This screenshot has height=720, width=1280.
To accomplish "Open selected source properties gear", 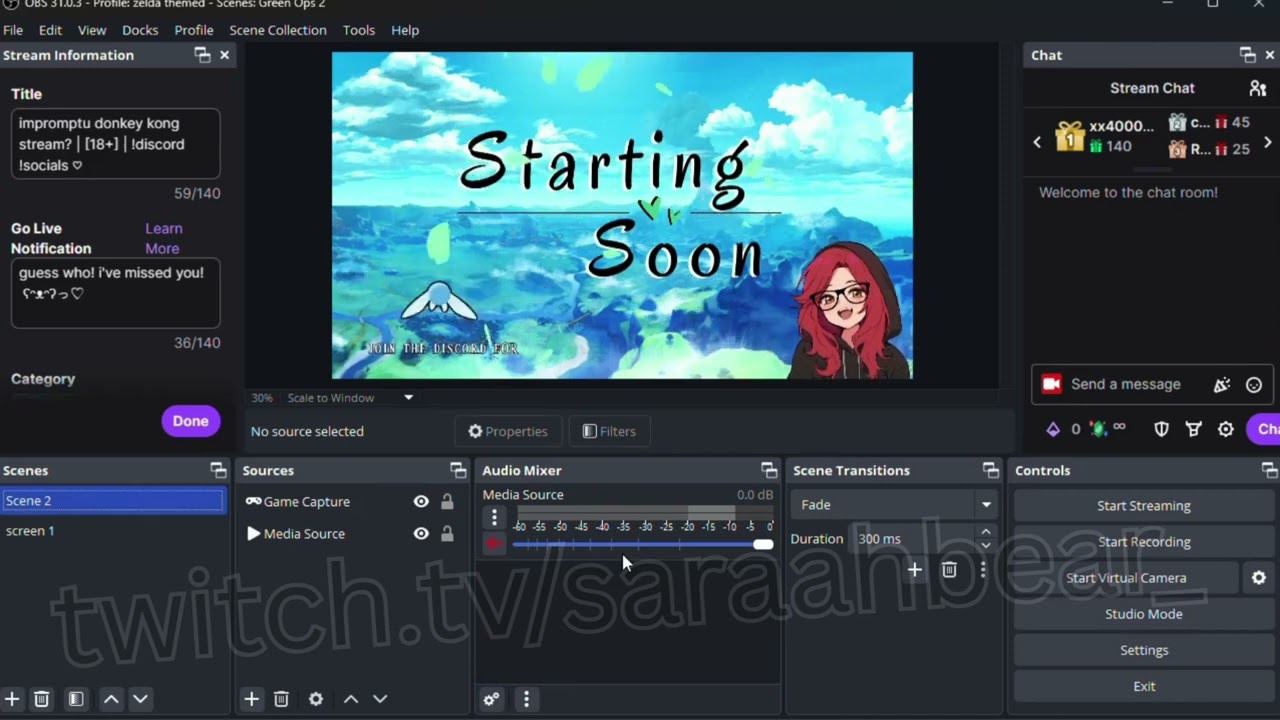I will pyautogui.click(x=316, y=699).
